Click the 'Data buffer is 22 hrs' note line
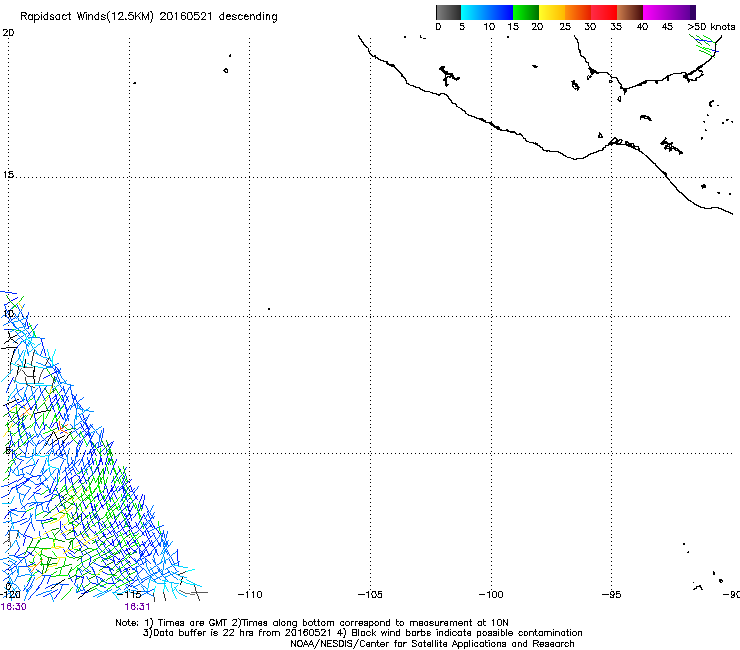Screen dimensions: 740x650 (x=362, y=633)
